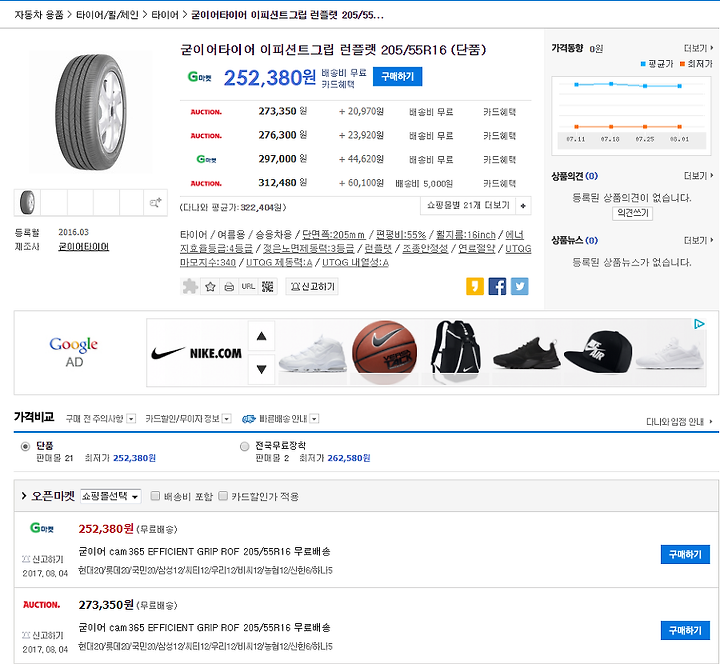Share product on Twitter
Image resolution: width=720 pixels, height=664 pixels.
pos(520,286)
